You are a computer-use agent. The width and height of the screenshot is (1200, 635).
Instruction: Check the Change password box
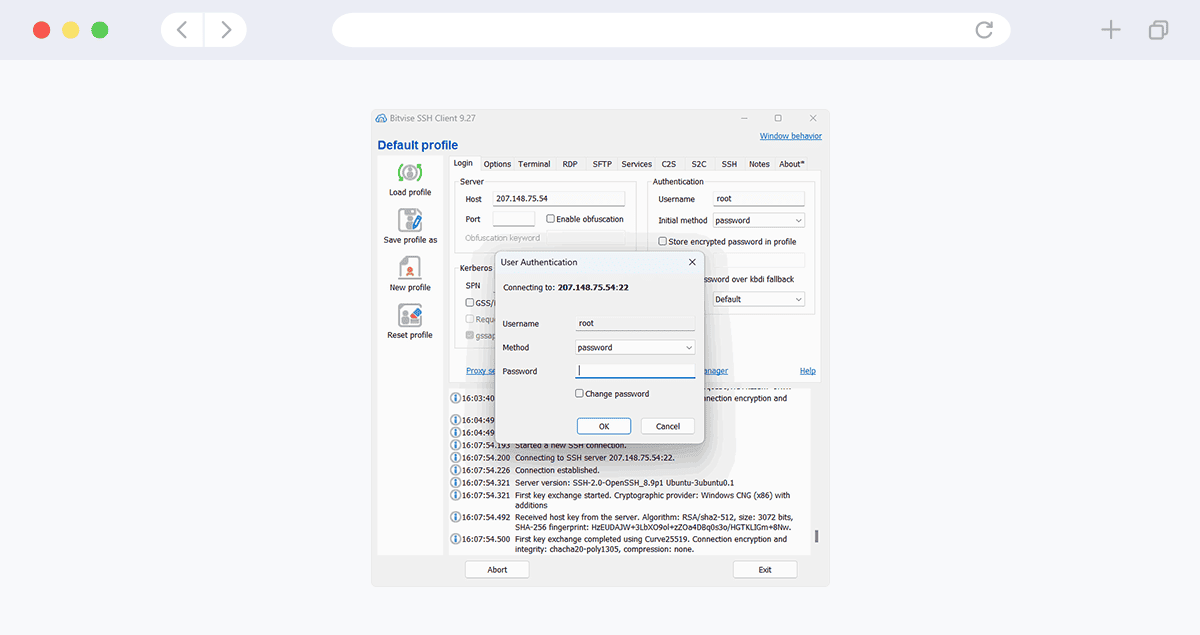pos(580,394)
